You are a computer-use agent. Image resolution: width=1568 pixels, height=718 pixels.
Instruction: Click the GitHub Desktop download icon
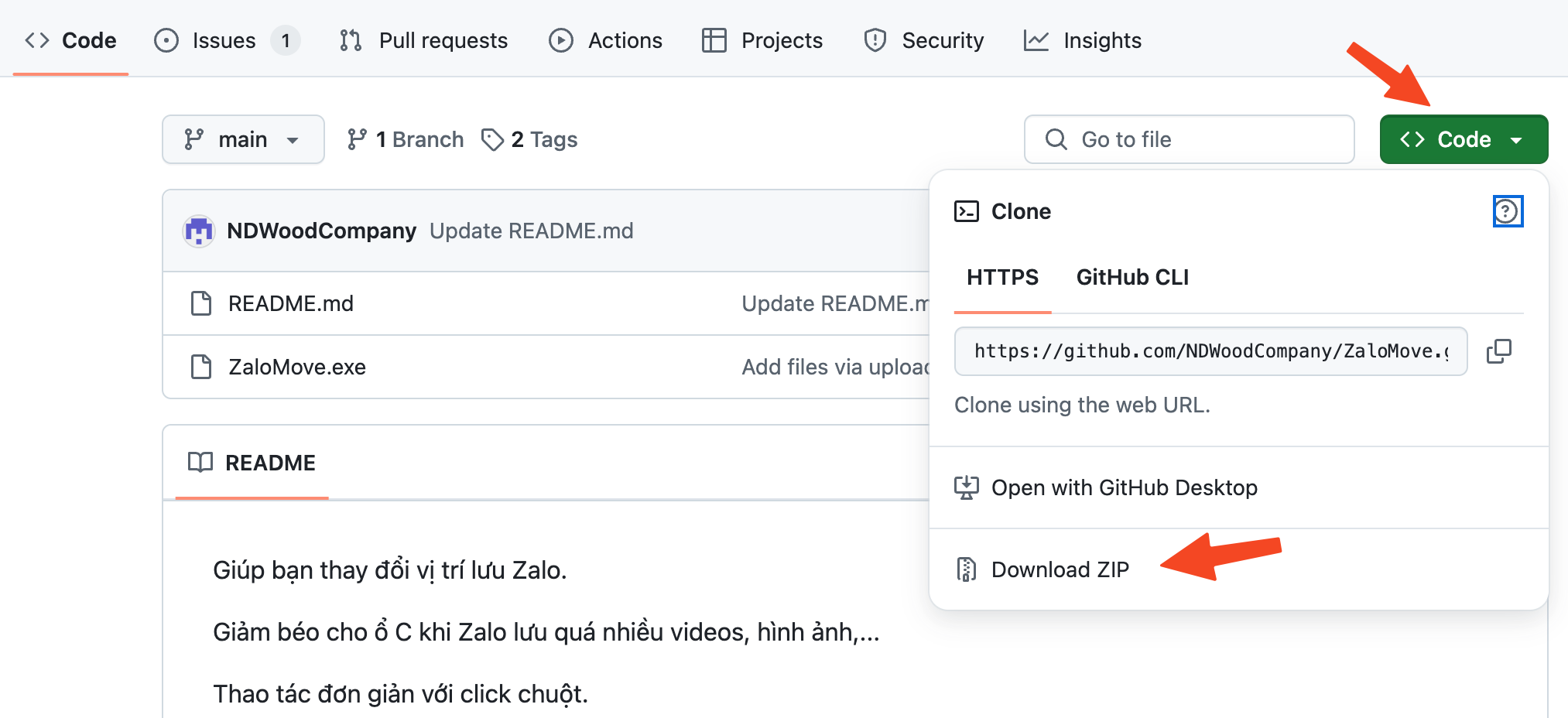coord(967,487)
